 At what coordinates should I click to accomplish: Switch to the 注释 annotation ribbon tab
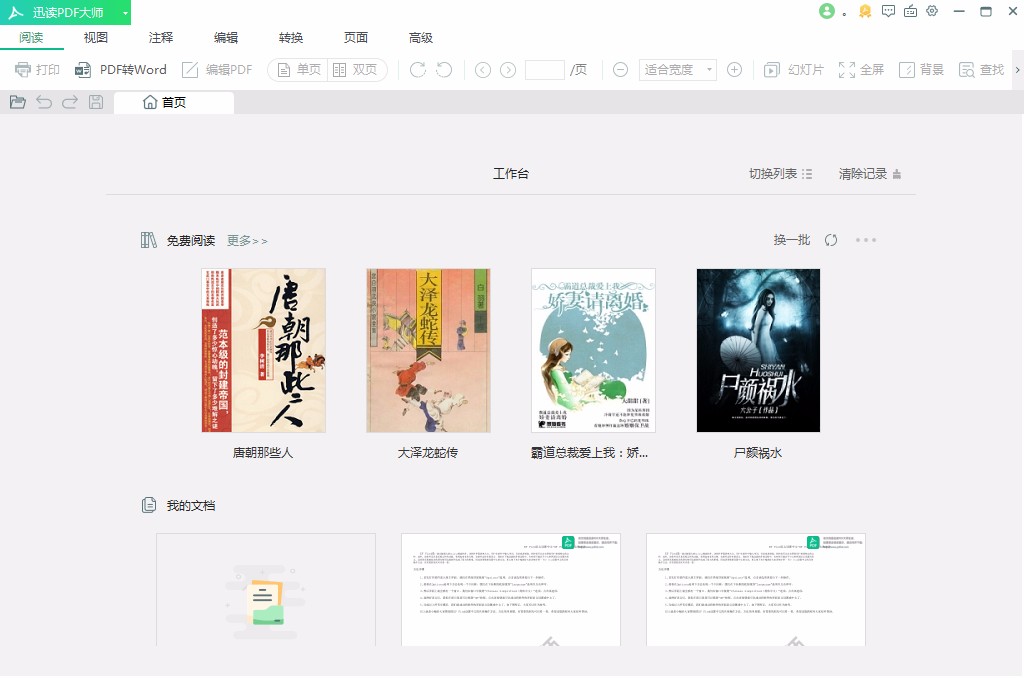click(x=159, y=37)
